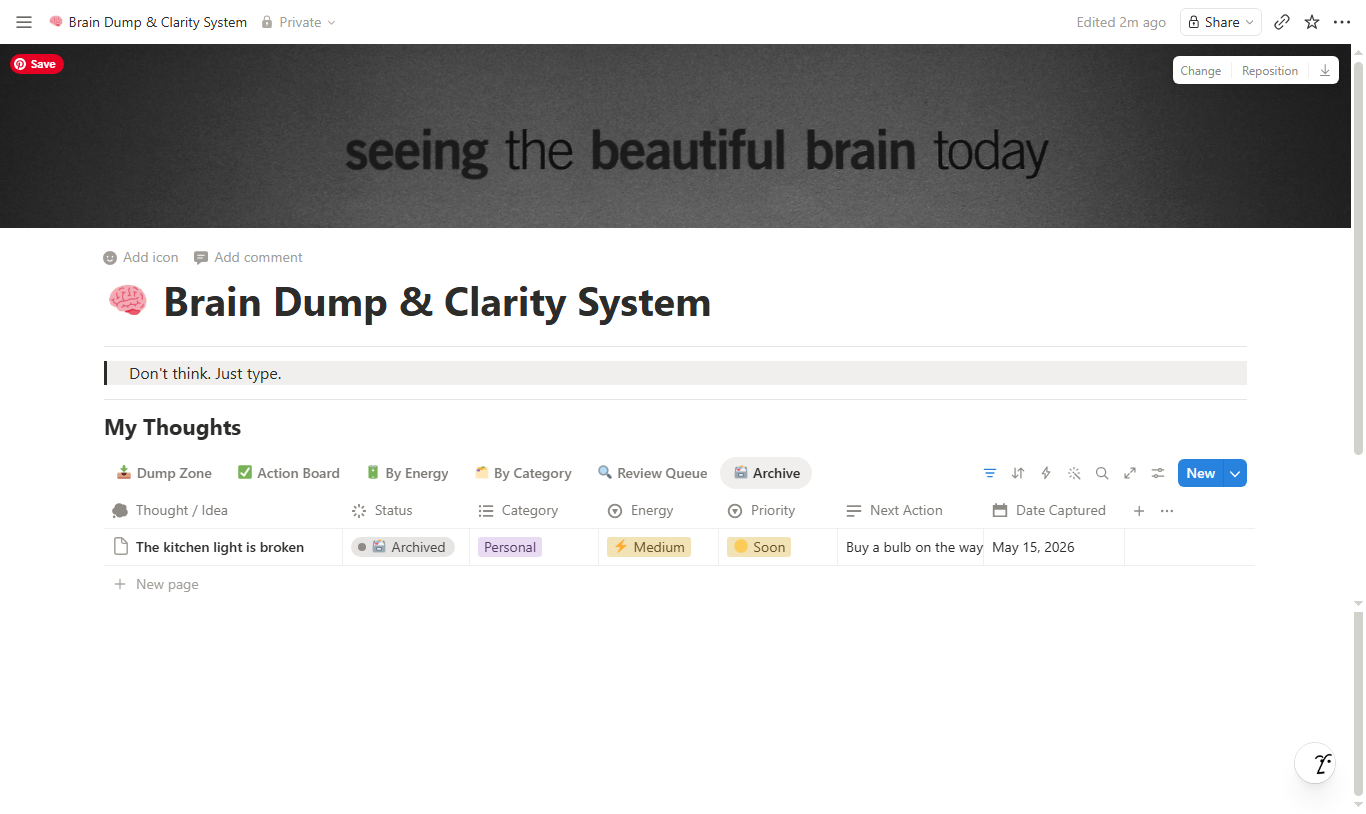This screenshot has height=814, width=1366.
Task: Favorite the page with star icon
Action: coord(1312,22)
